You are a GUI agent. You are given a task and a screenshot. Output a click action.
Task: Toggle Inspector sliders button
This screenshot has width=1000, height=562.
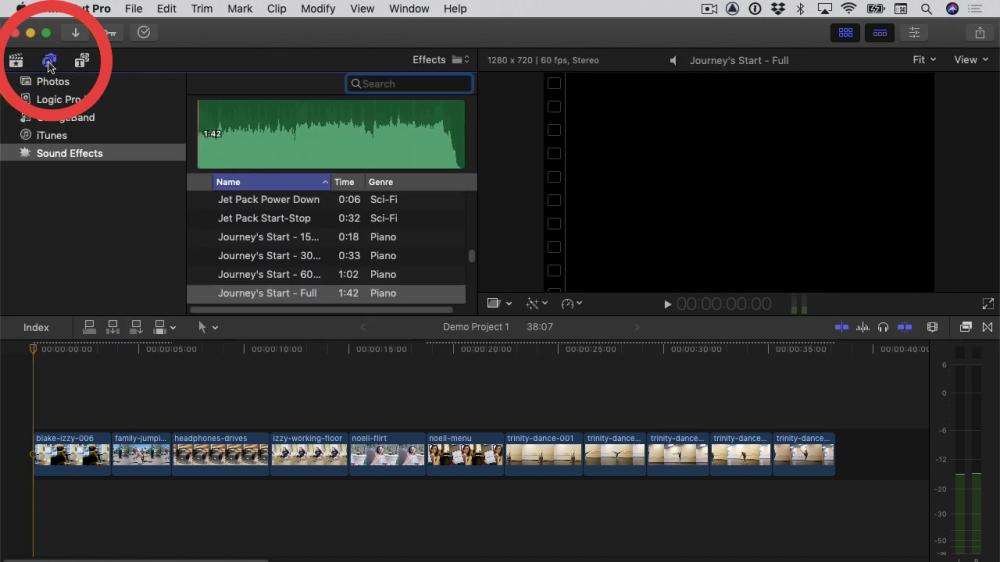tap(914, 33)
